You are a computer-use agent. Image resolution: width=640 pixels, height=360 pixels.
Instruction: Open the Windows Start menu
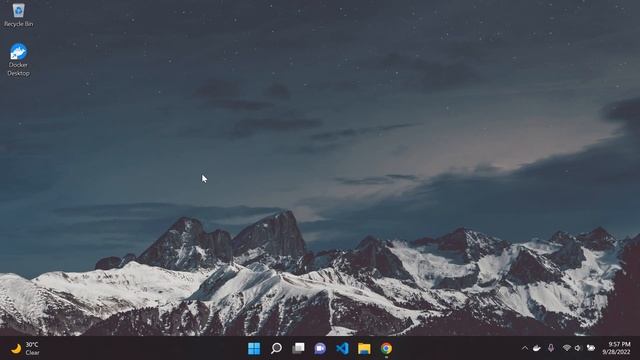(x=254, y=348)
